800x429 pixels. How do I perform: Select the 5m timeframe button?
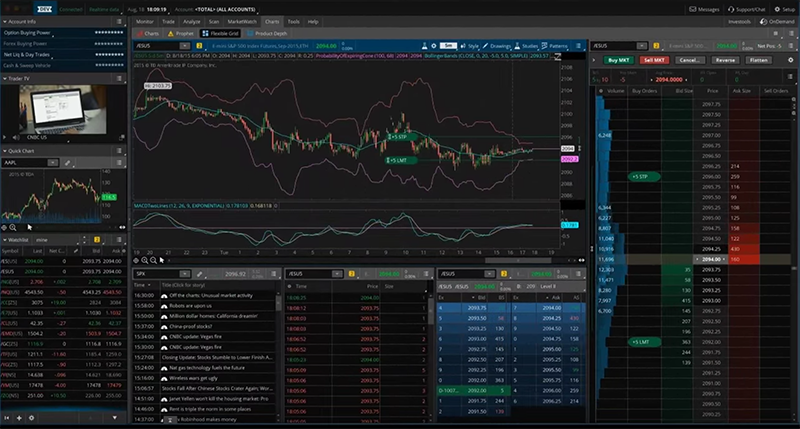coord(448,46)
